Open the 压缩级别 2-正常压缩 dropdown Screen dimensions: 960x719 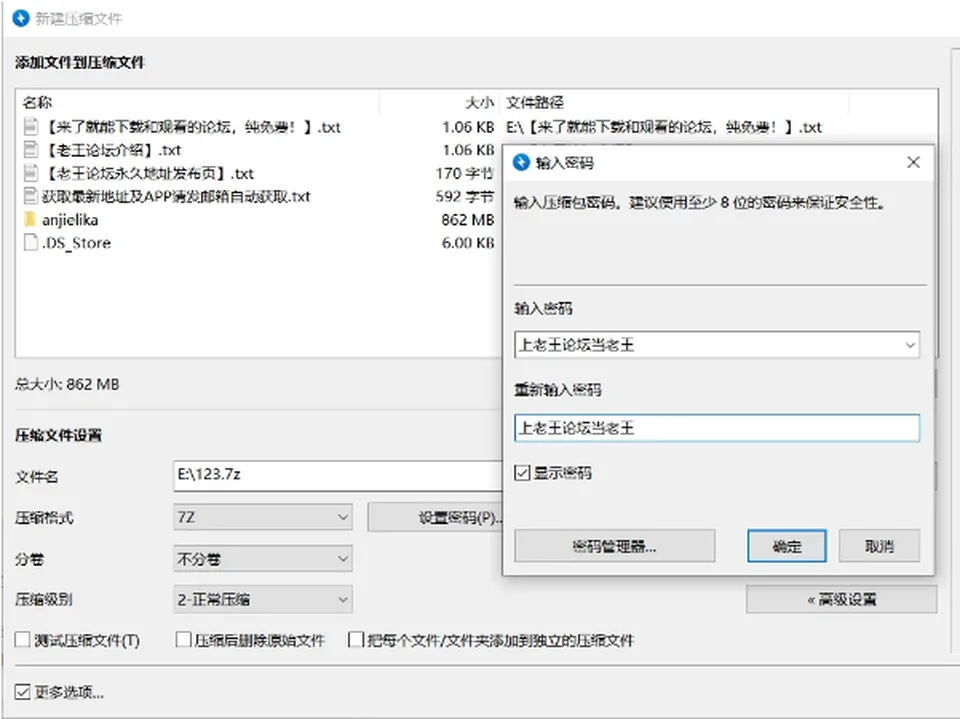click(263, 600)
